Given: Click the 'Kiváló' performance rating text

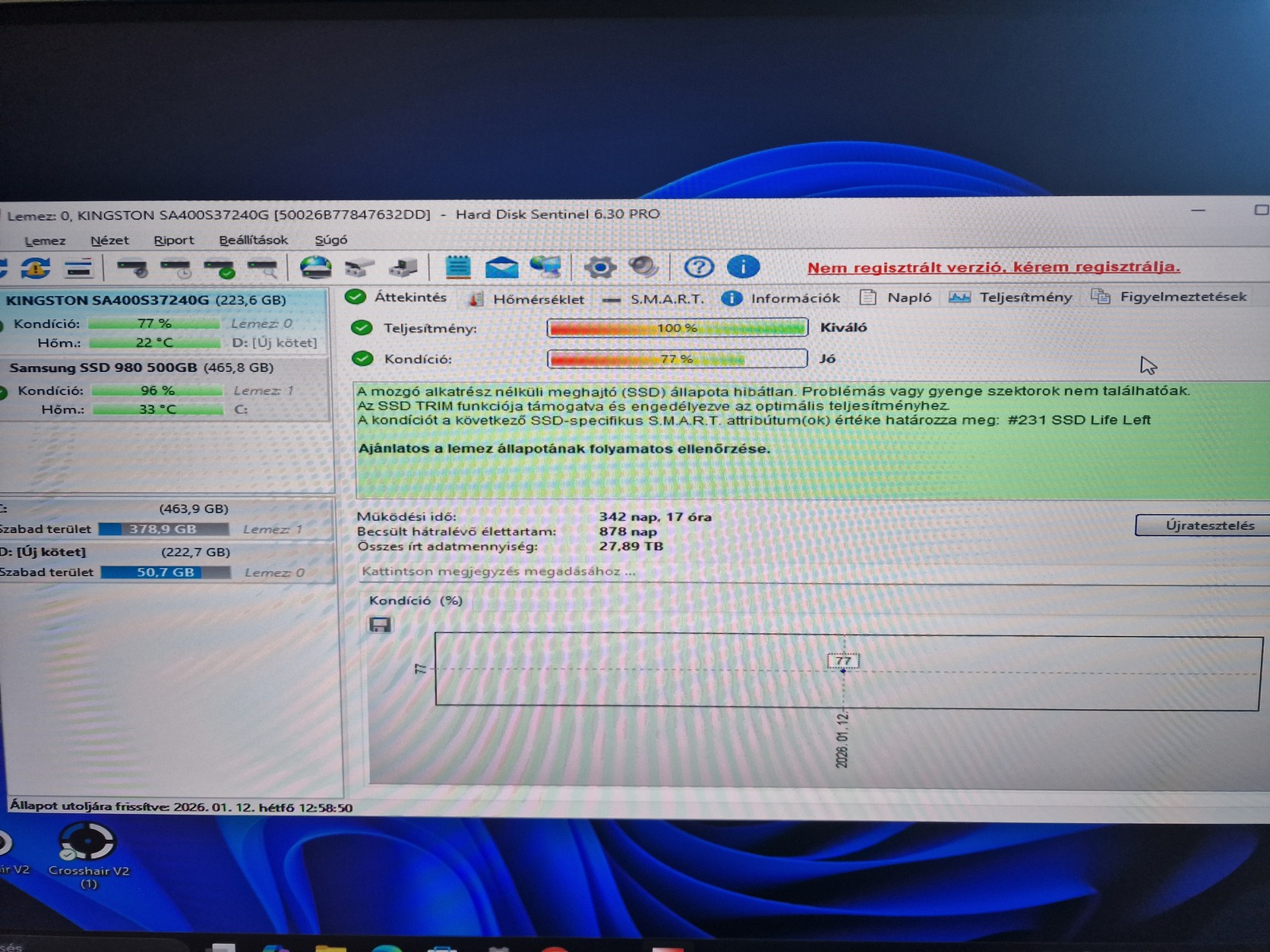Looking at the screenshot, I should [x=843, y=327].
